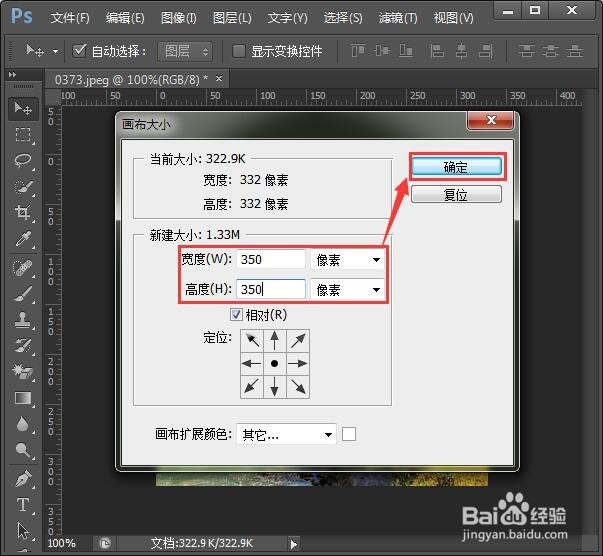Image resolution: width=603 pixels, height=556 pixels.
Task: Expand the toolbox with the double arrow
Action: point(12,74)
